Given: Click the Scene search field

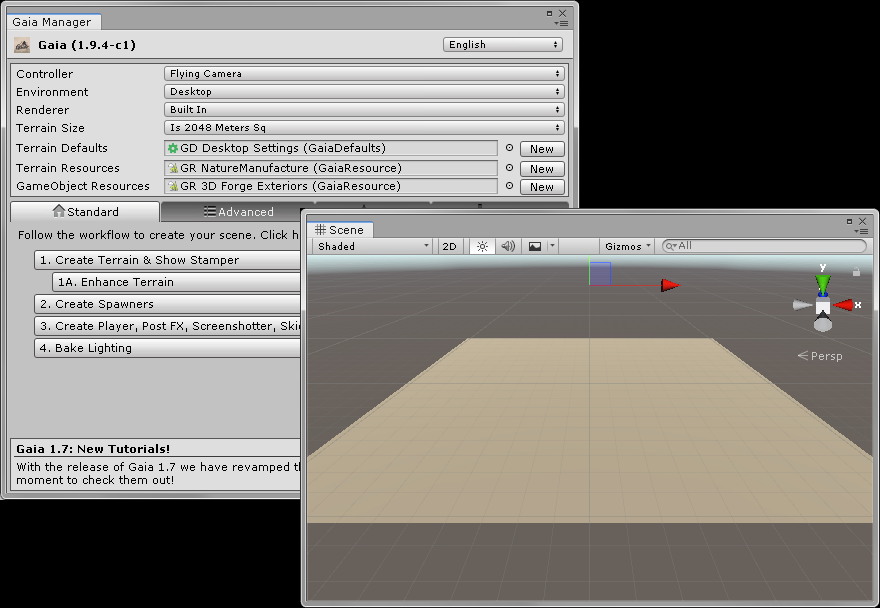Looking at the screenshot, I should pos(764,246).
